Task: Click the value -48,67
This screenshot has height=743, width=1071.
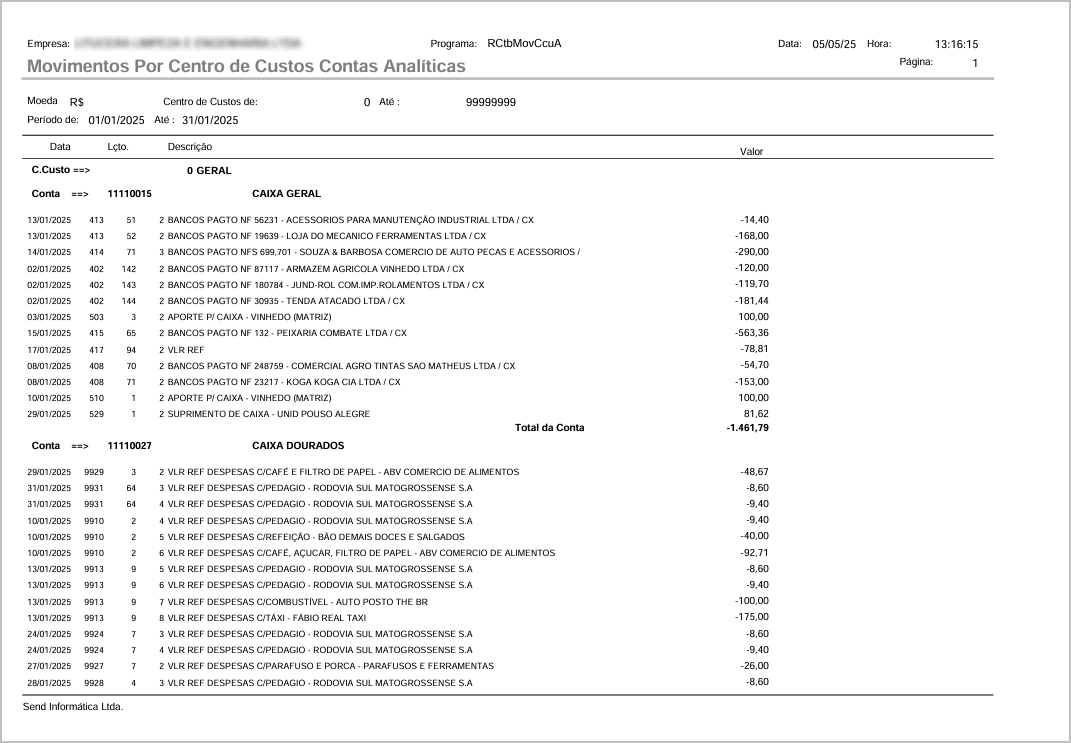Action: tap(755, 472)
